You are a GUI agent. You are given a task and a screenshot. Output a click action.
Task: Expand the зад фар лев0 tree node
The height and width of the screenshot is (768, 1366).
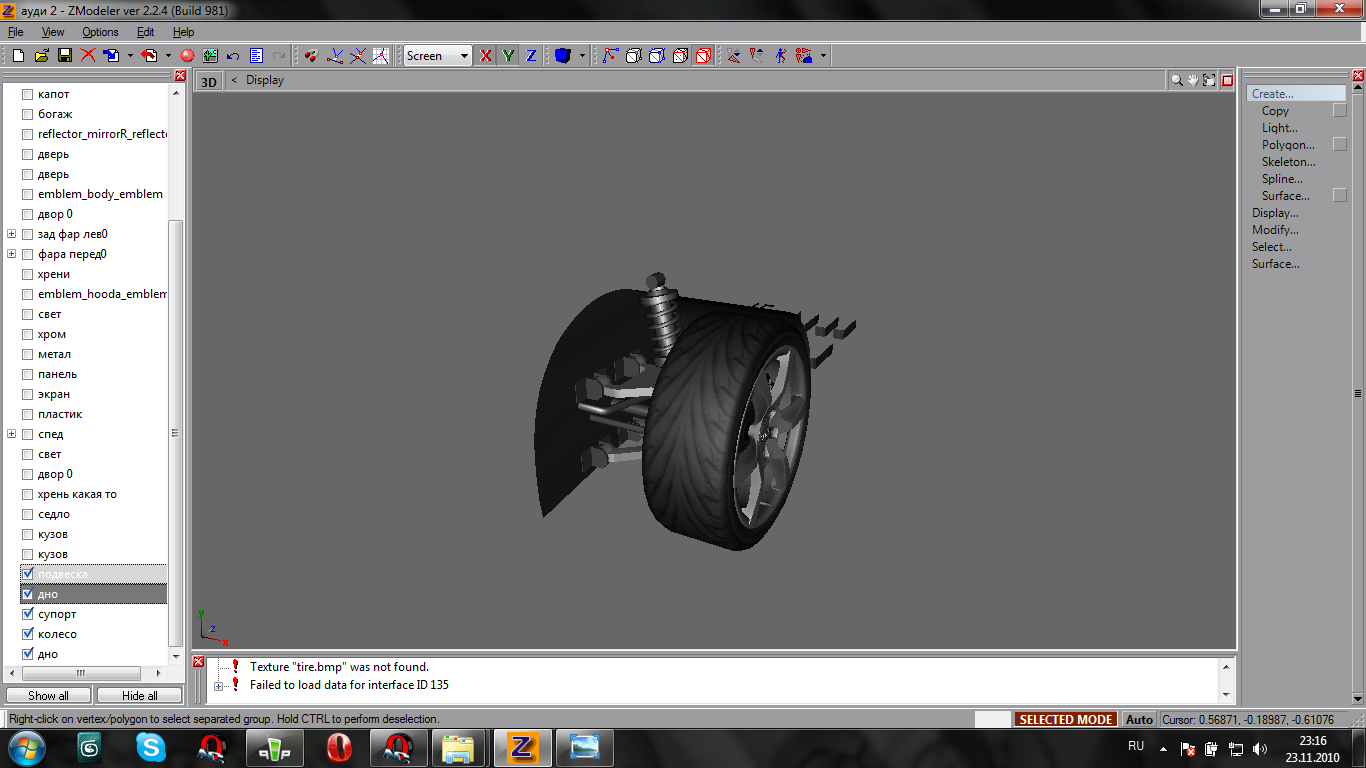point(12,234)
